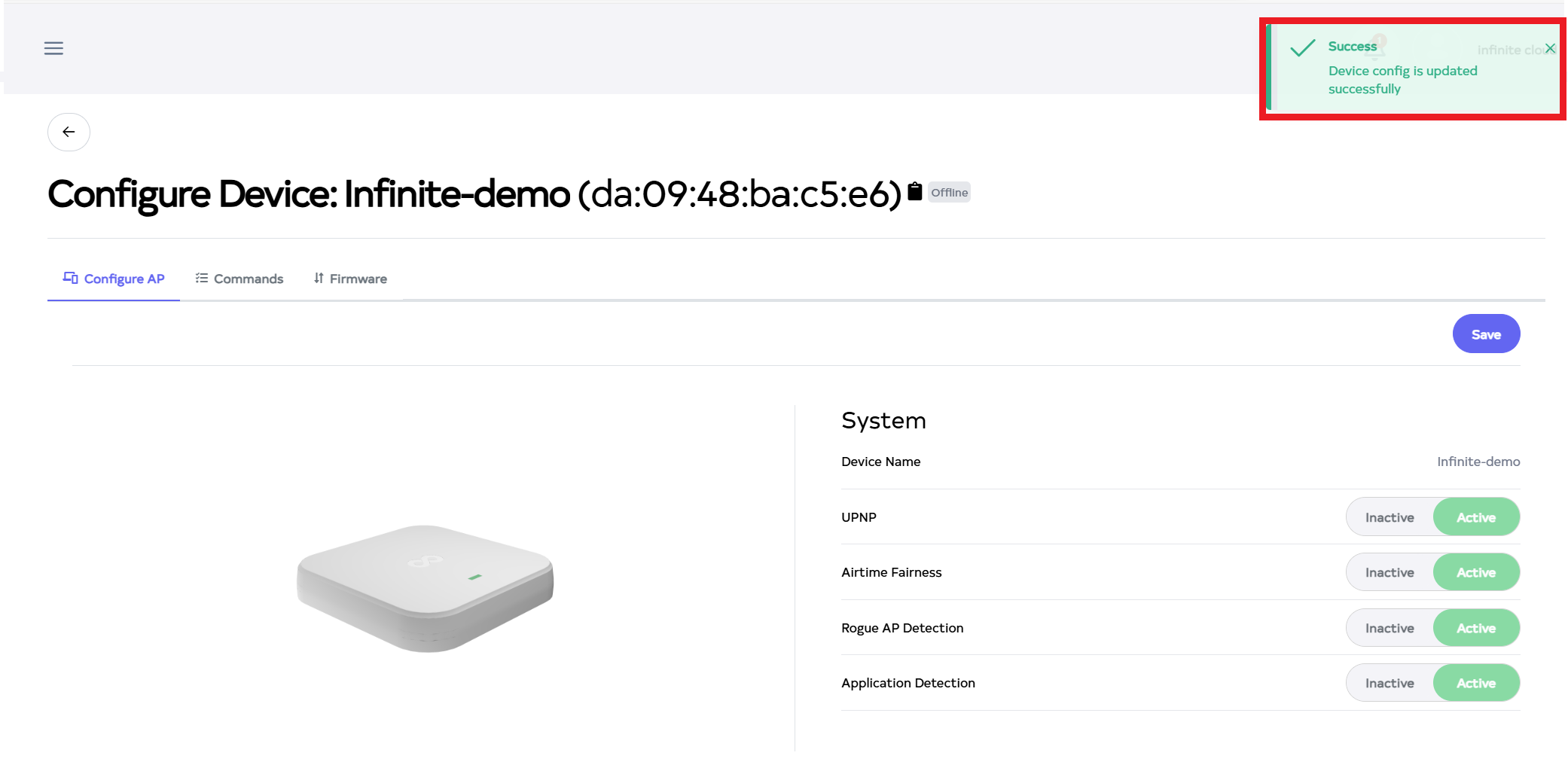Copy MAC address with clipboard icon
This screenshot has width=1568, height=774.
pyautogui.click(x=915, y=192)
